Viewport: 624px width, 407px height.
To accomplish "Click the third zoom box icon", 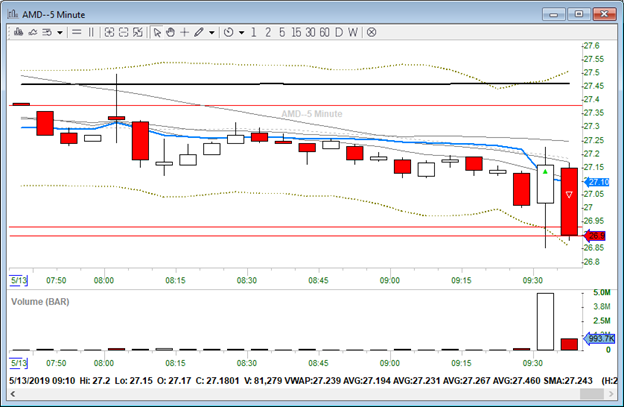I will (x=139, y=32).
